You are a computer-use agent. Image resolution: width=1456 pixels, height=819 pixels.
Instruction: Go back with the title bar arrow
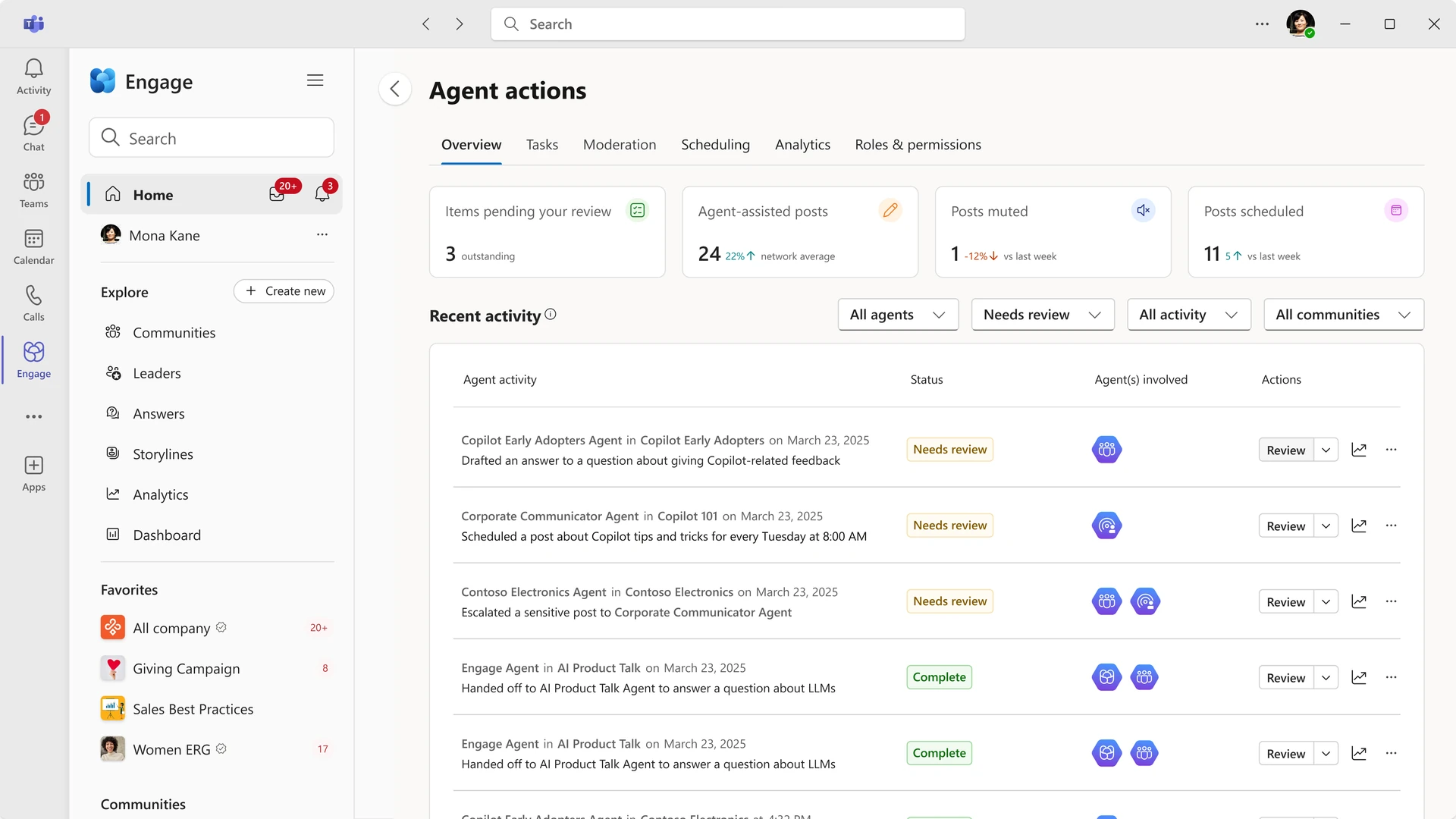pyautogui.click(x=426, y=24)
